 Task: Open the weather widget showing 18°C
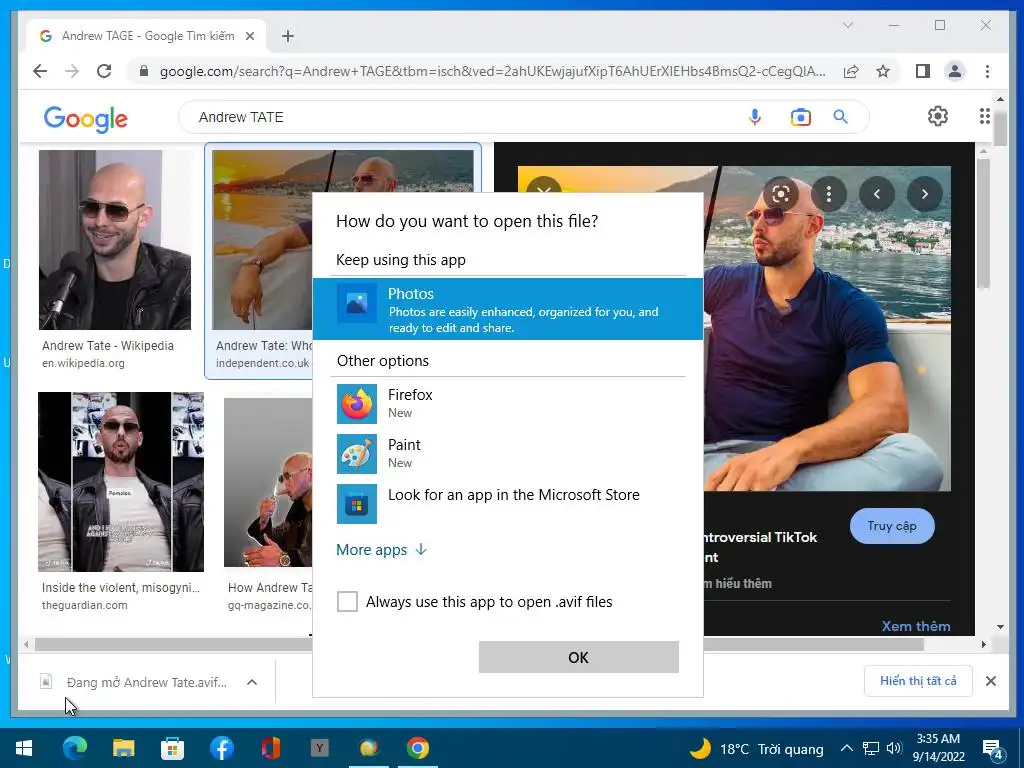(x=756, y=748)
